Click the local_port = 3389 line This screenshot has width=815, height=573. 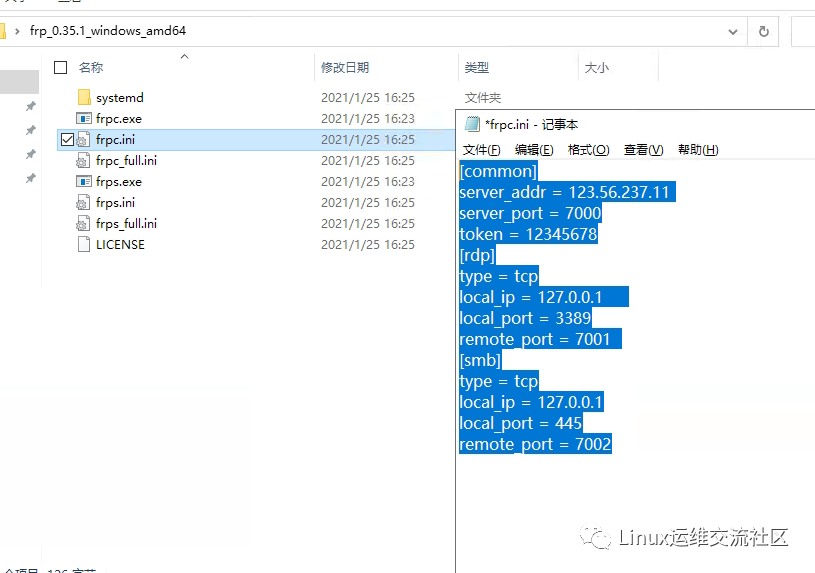click(525, 318)
